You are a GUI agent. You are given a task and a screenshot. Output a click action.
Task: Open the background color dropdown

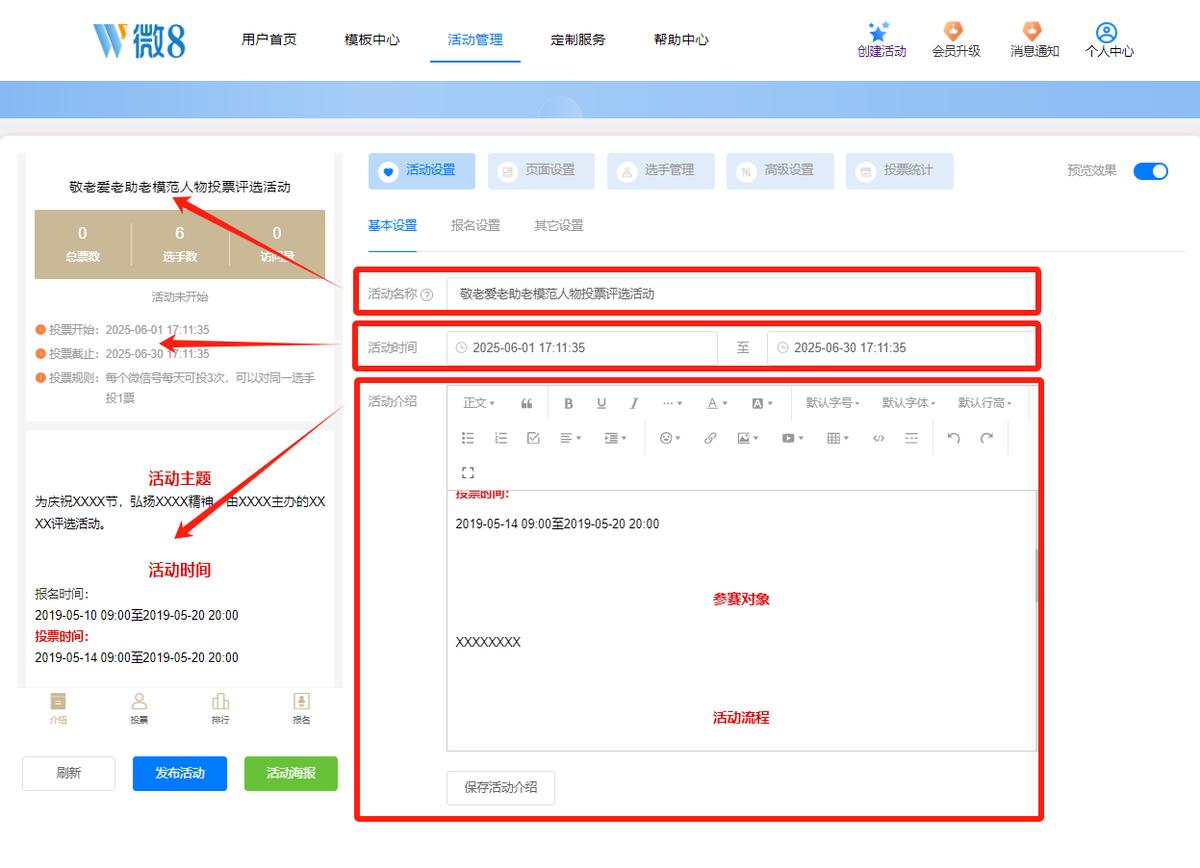(x=762, y=403)
